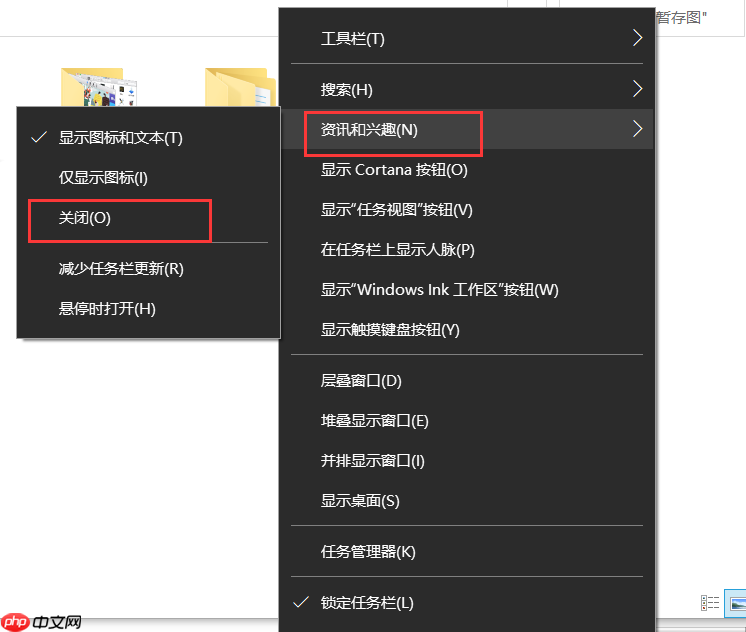Choose 层叠窗口(D) from the context menu

point(467,381)
